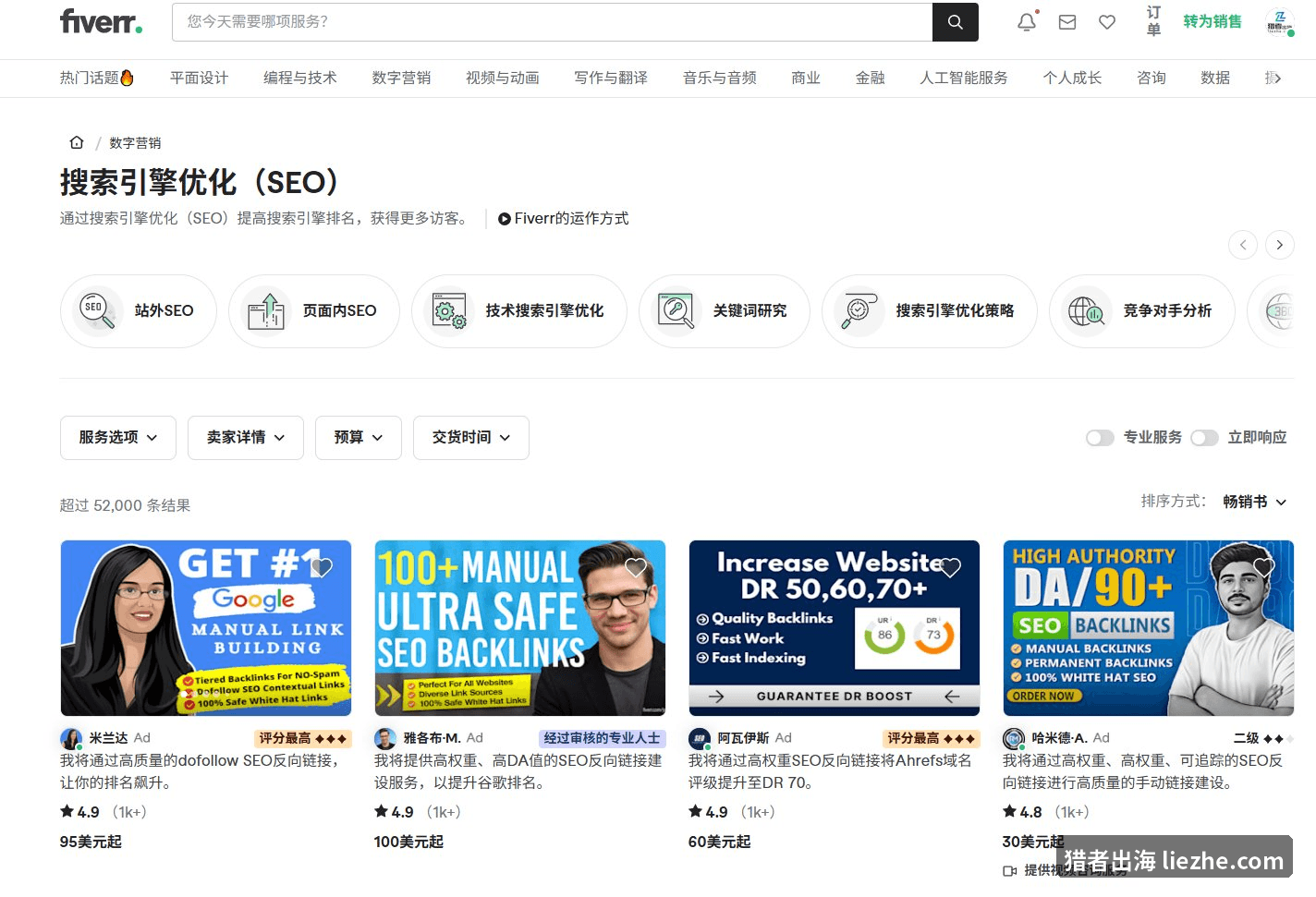Open 平面设计 category menu
This screenshot has height=897, width=1316.
tap(199, 78)
